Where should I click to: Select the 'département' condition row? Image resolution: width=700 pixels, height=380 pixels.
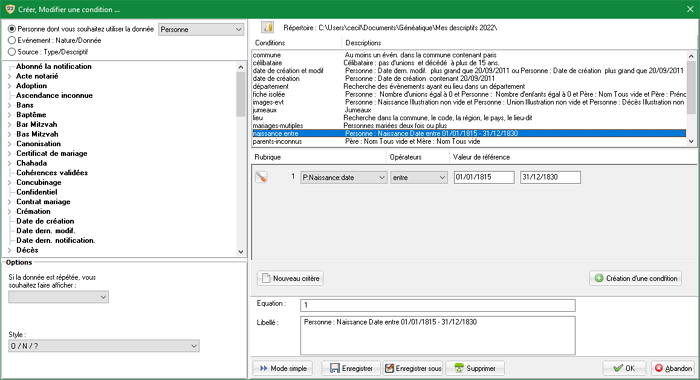(469, 86)
